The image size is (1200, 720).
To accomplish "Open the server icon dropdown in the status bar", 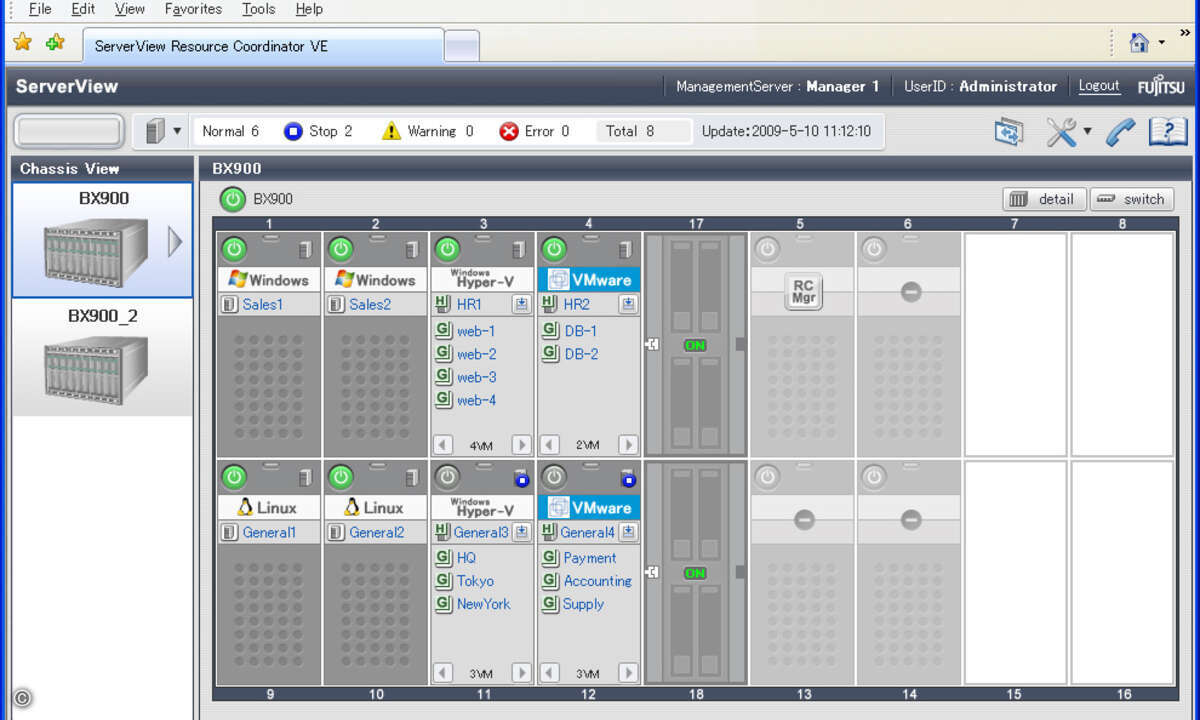I will click(177, 131).
